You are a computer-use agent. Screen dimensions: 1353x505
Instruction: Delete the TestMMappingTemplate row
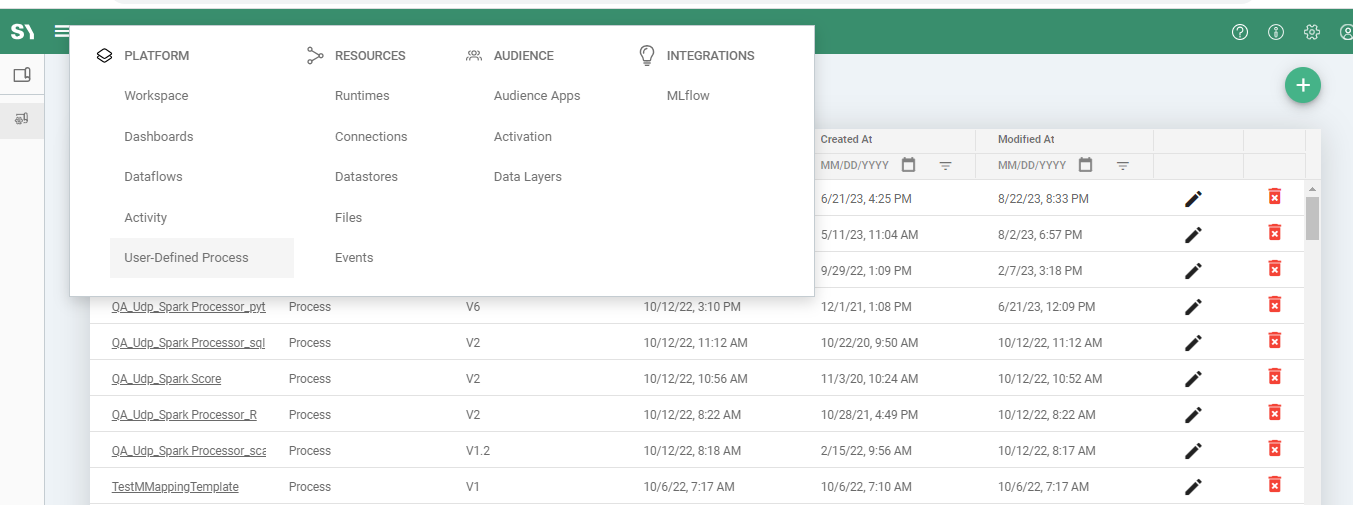[1274, 485]
